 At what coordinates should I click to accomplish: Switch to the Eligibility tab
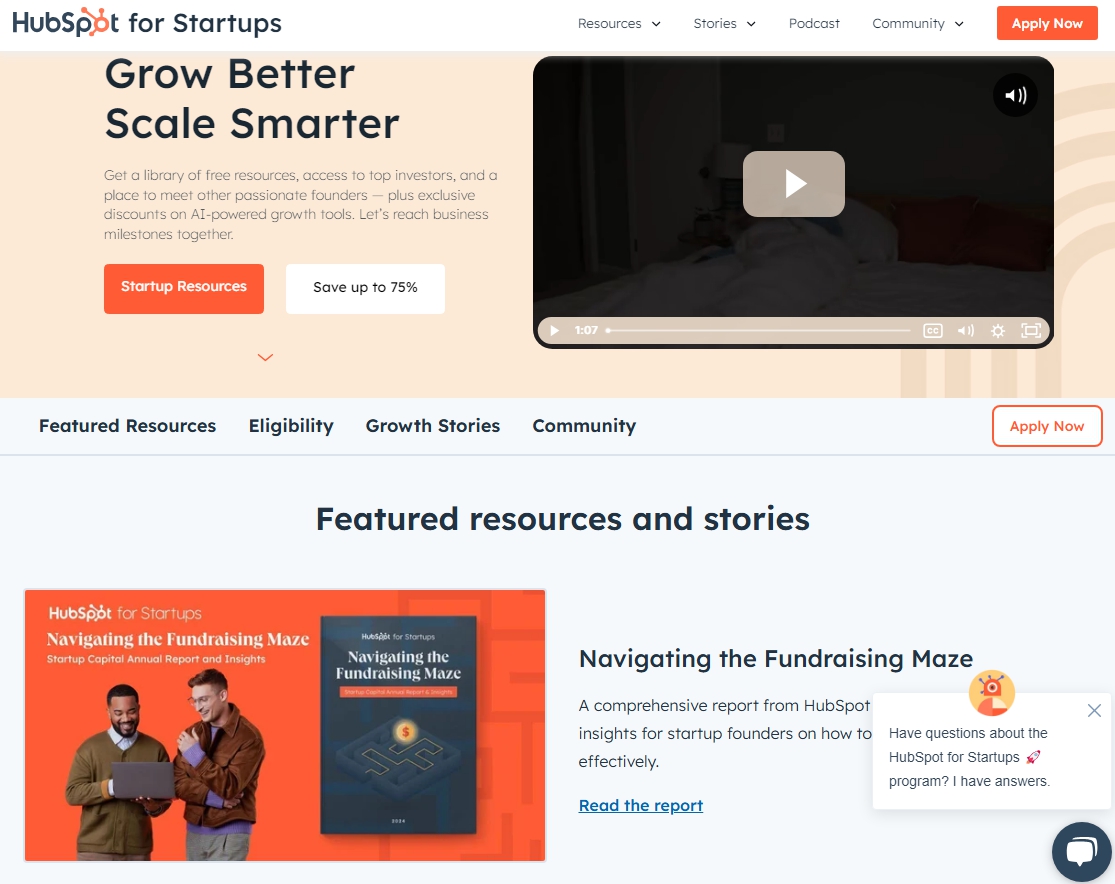coord(291,426)
